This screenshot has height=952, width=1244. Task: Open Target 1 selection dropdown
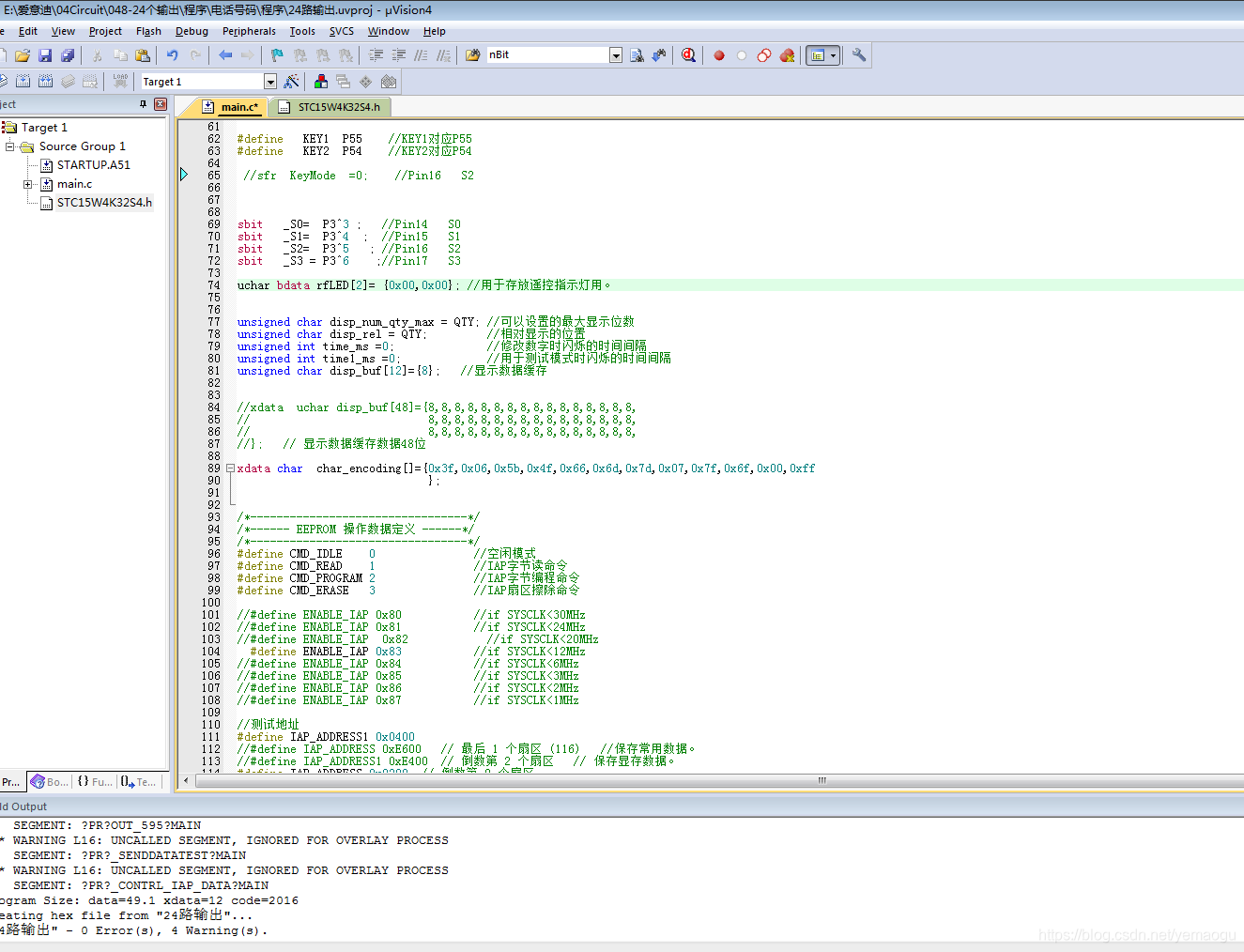(270, 82)
